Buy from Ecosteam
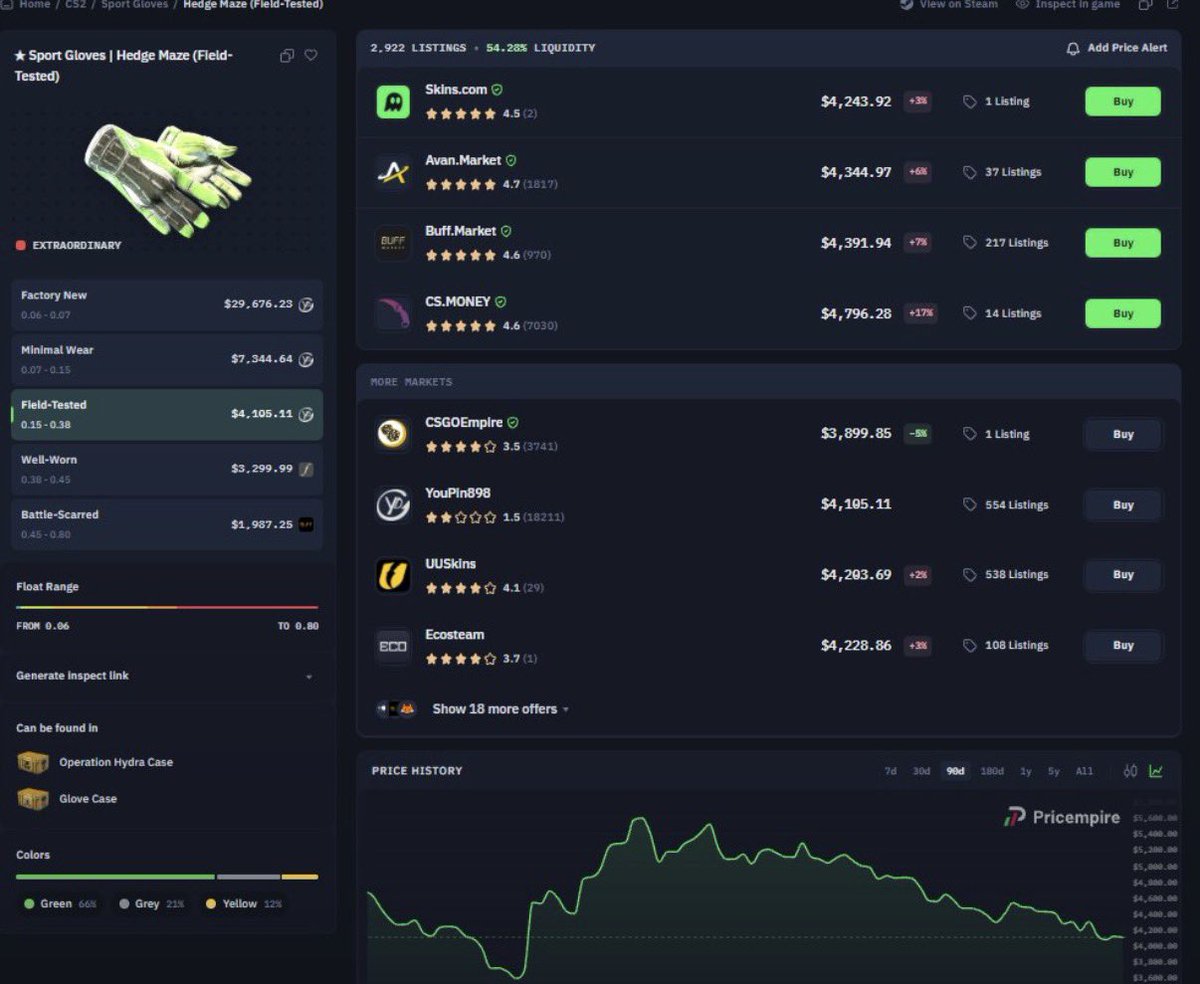Viewport: 1200px width, 984px height. tap(1123, 646)
